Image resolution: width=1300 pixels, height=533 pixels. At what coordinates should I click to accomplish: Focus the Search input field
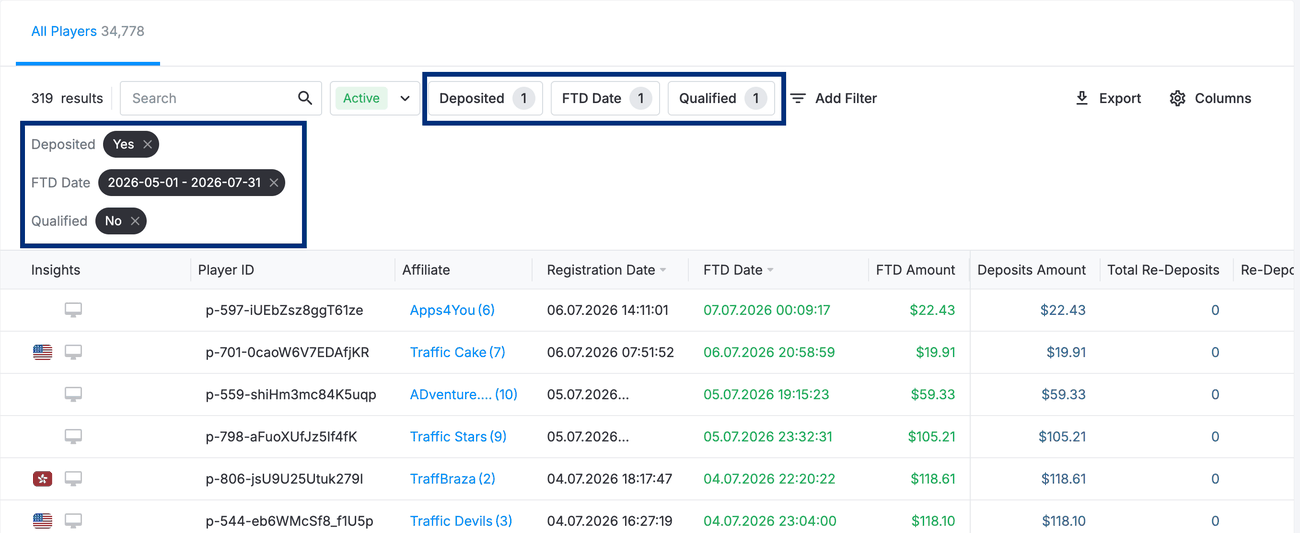(x=221, y=98)
